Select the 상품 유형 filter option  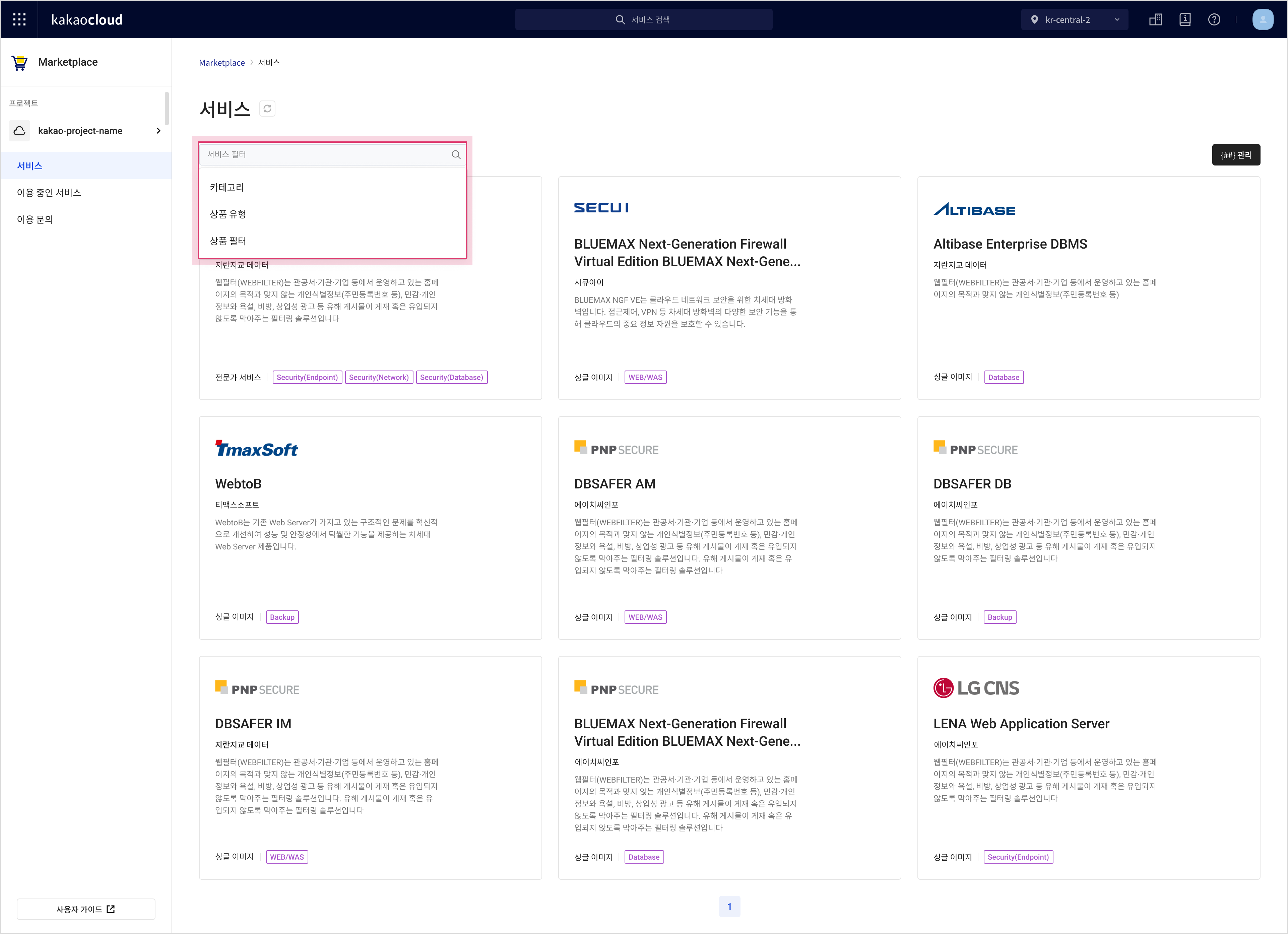[332, 214]
